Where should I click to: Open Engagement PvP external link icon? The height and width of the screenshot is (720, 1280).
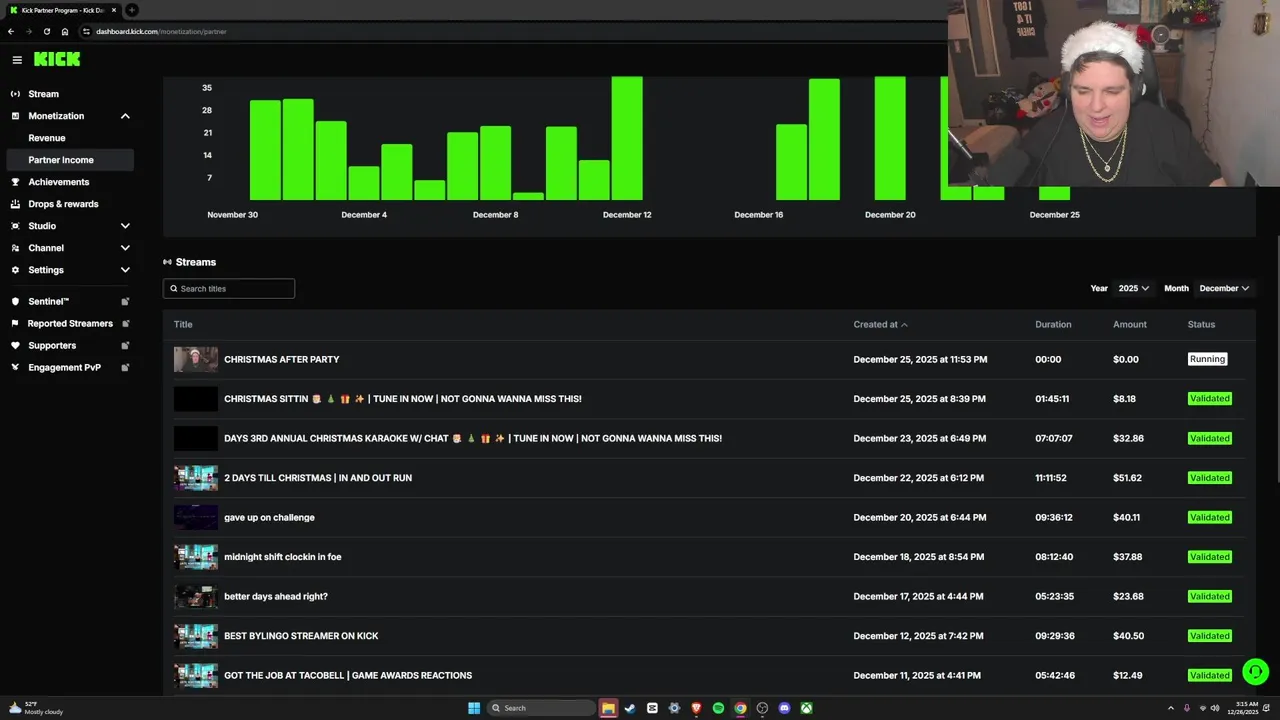tap(125, 367)
